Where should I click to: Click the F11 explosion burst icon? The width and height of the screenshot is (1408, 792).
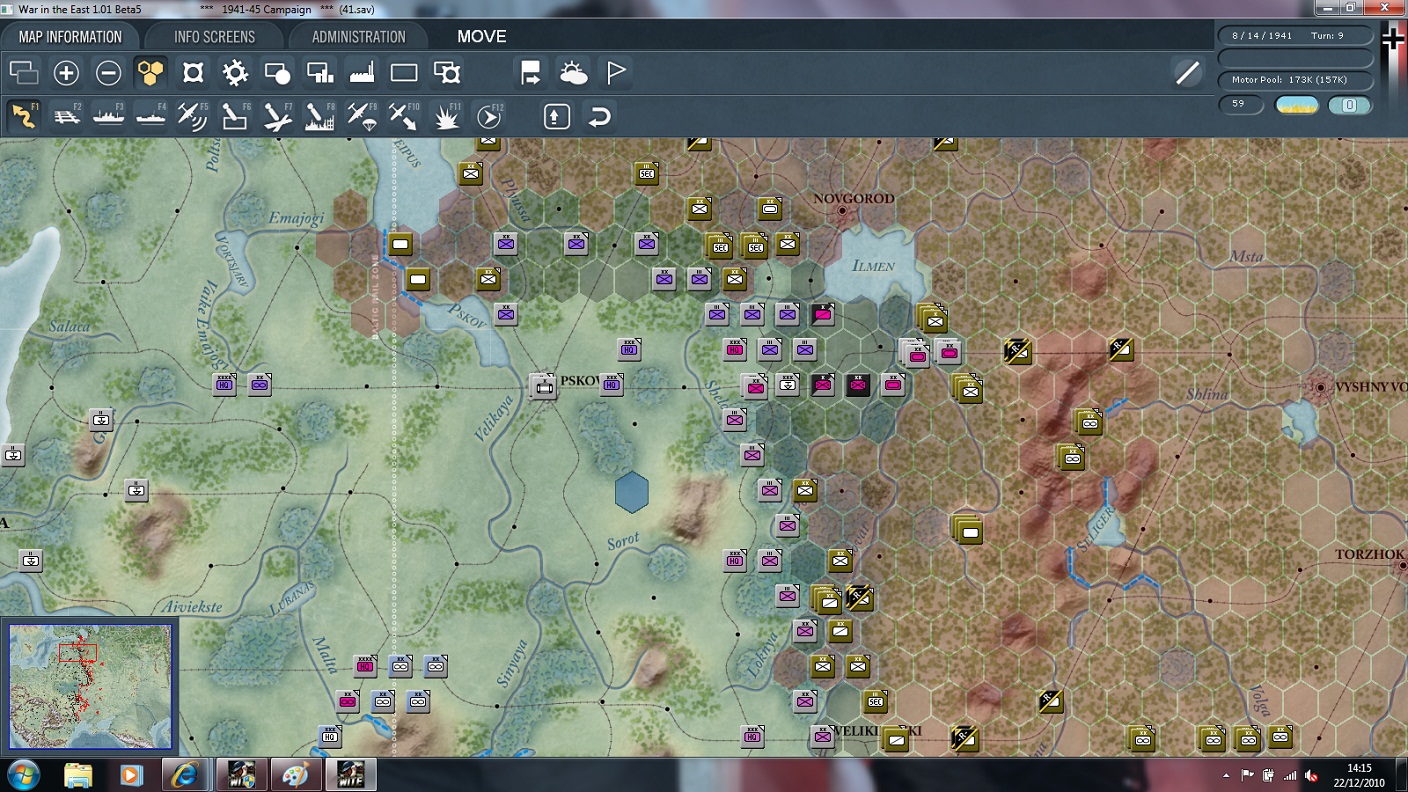[446, 116]
